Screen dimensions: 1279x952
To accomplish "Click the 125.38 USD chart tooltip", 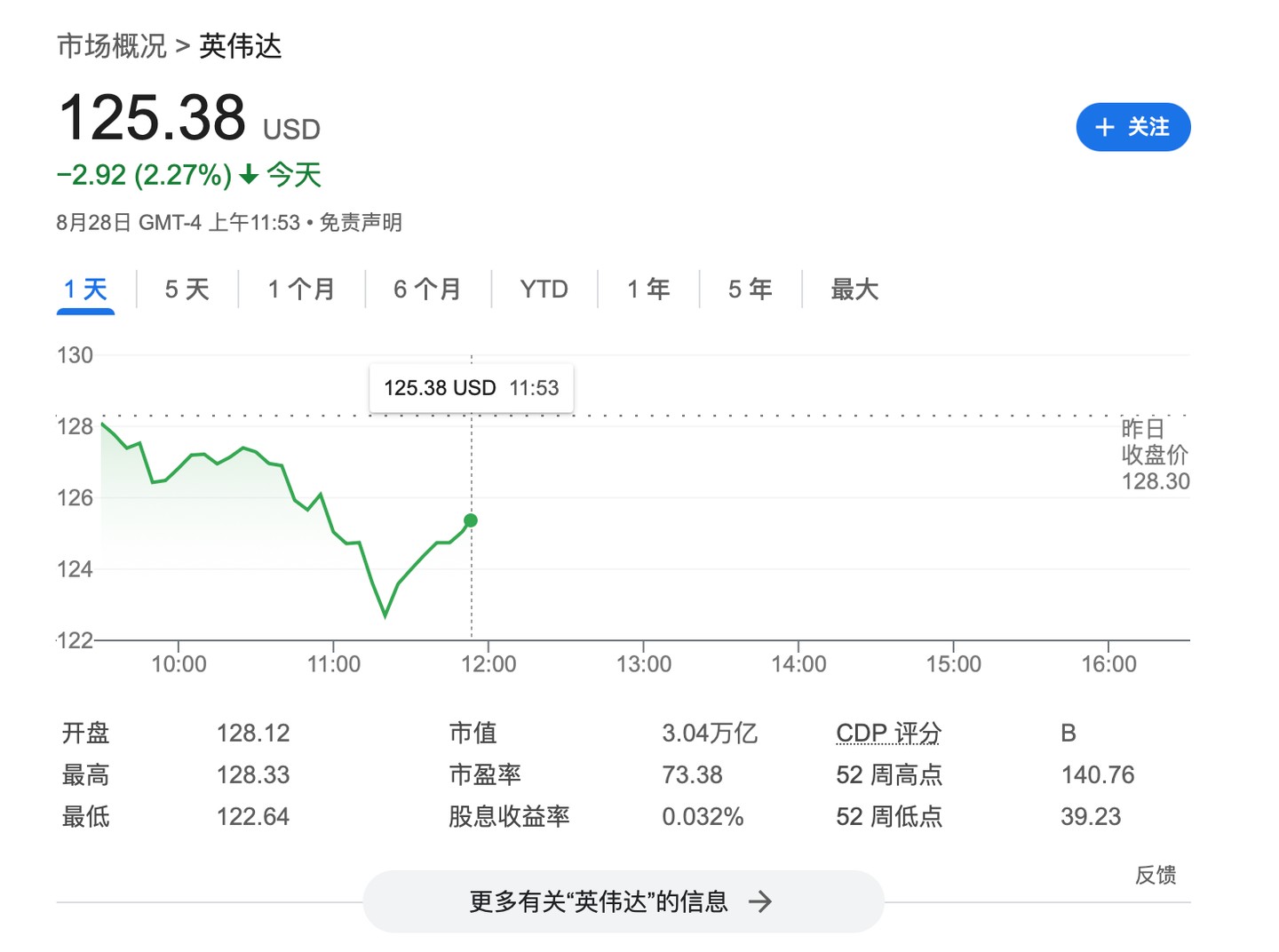I will click(x=471, y=388).
